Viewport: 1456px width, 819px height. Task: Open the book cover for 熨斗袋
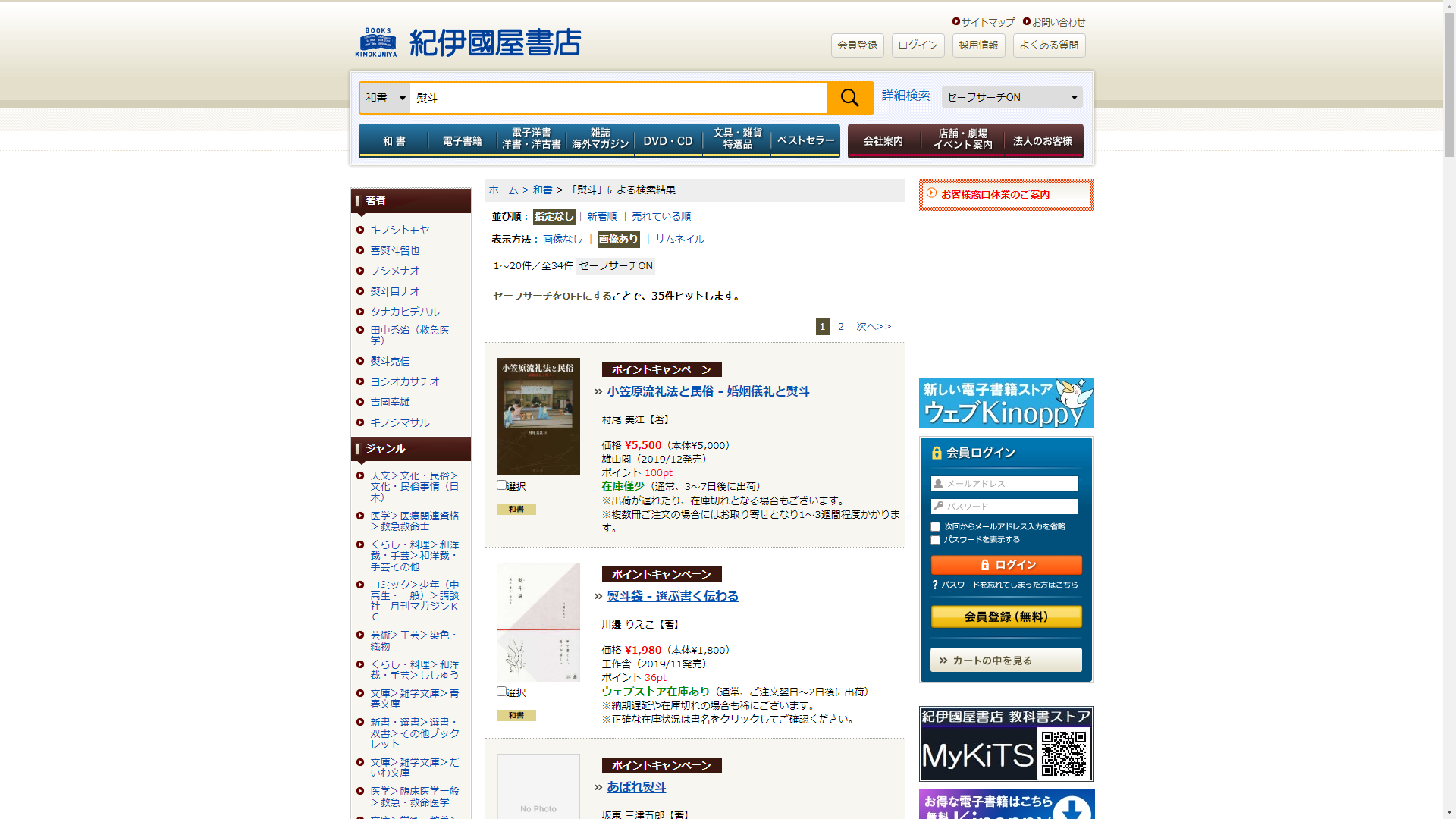[538, 622]
